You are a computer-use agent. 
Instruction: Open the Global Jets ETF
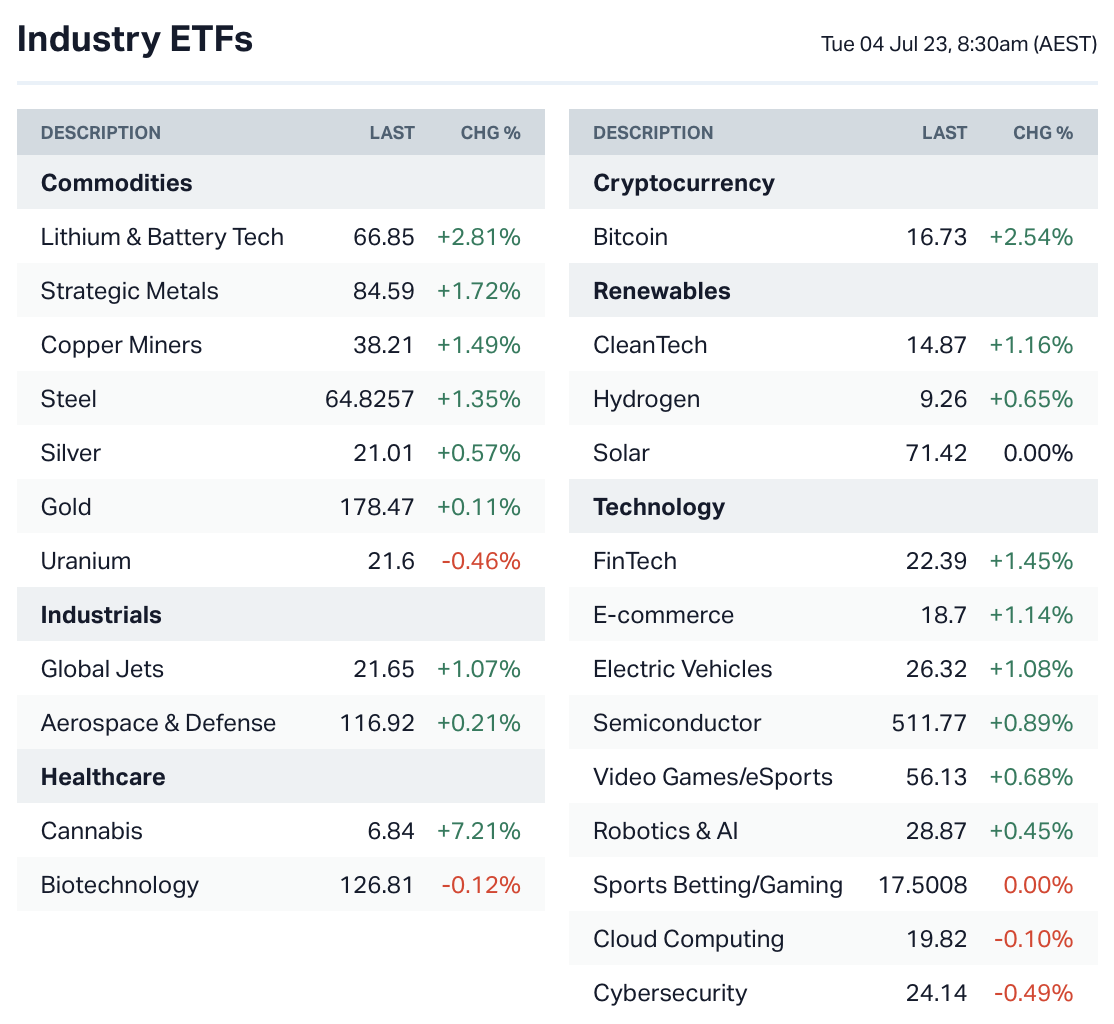[x=102, y=669]
